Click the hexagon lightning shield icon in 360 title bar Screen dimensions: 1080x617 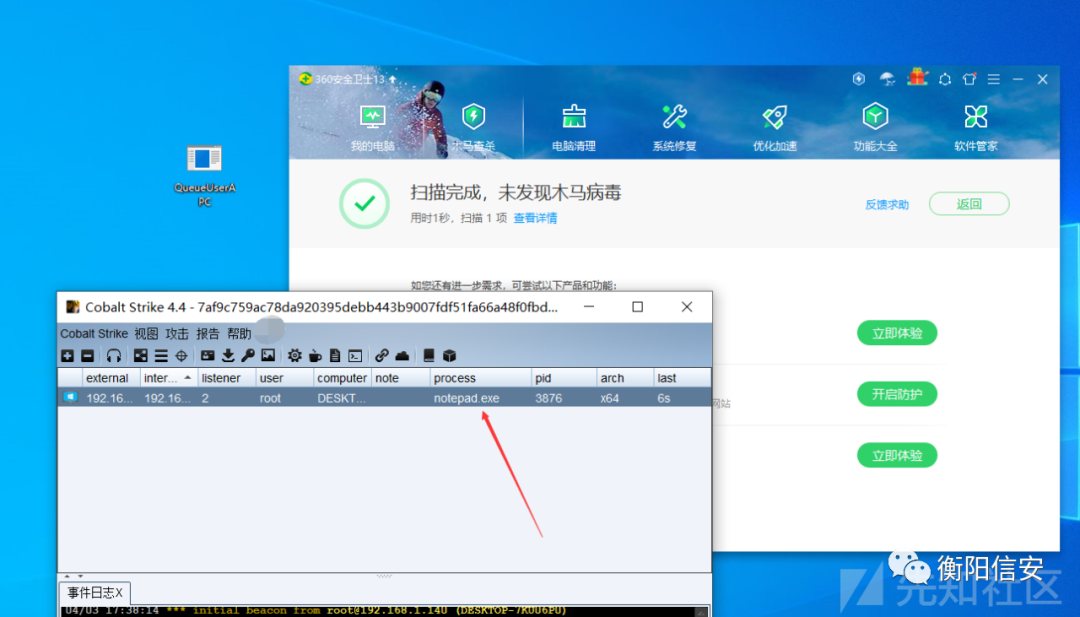point(859,79)
